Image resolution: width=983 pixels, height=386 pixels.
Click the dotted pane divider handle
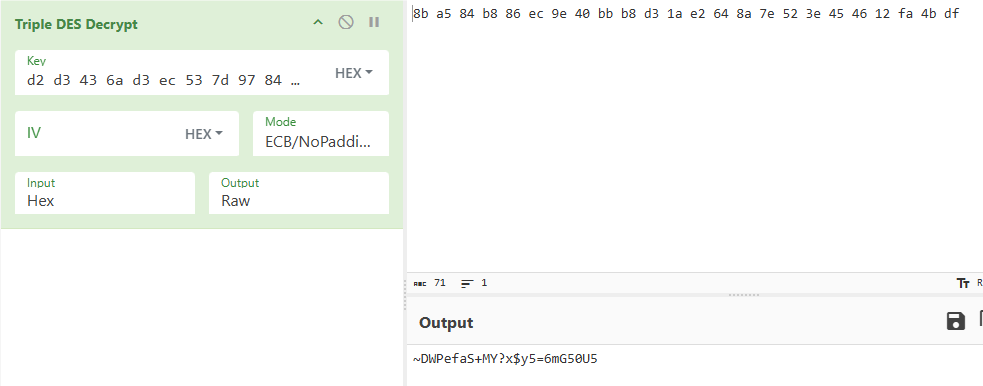coord(744,295)
